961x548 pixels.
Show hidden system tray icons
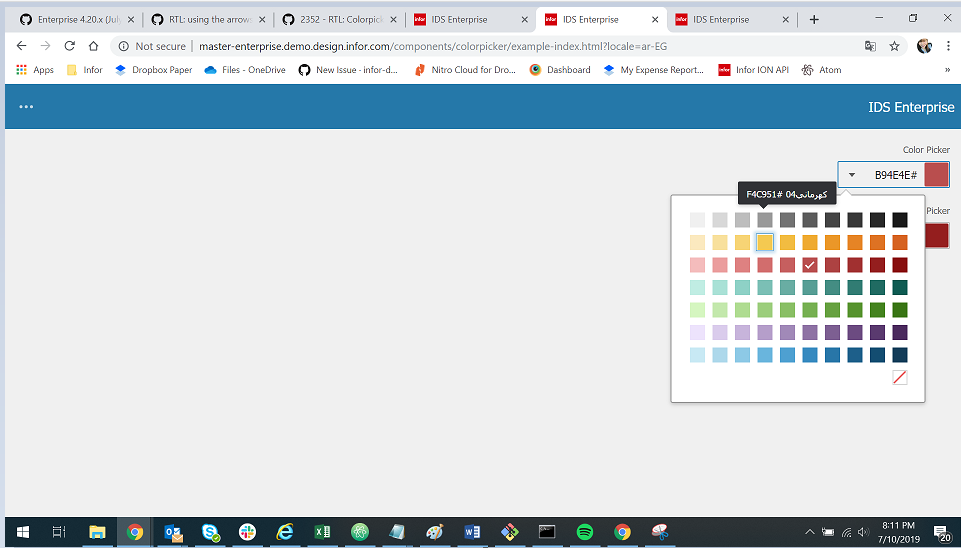pyautogui.click(x=810, y=532)
